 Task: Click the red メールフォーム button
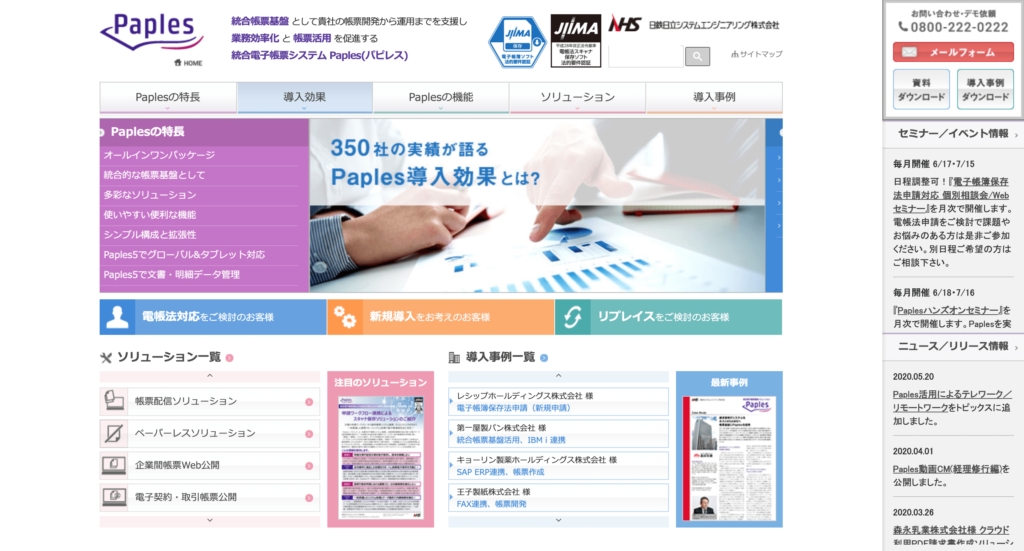tap(953, 52)
